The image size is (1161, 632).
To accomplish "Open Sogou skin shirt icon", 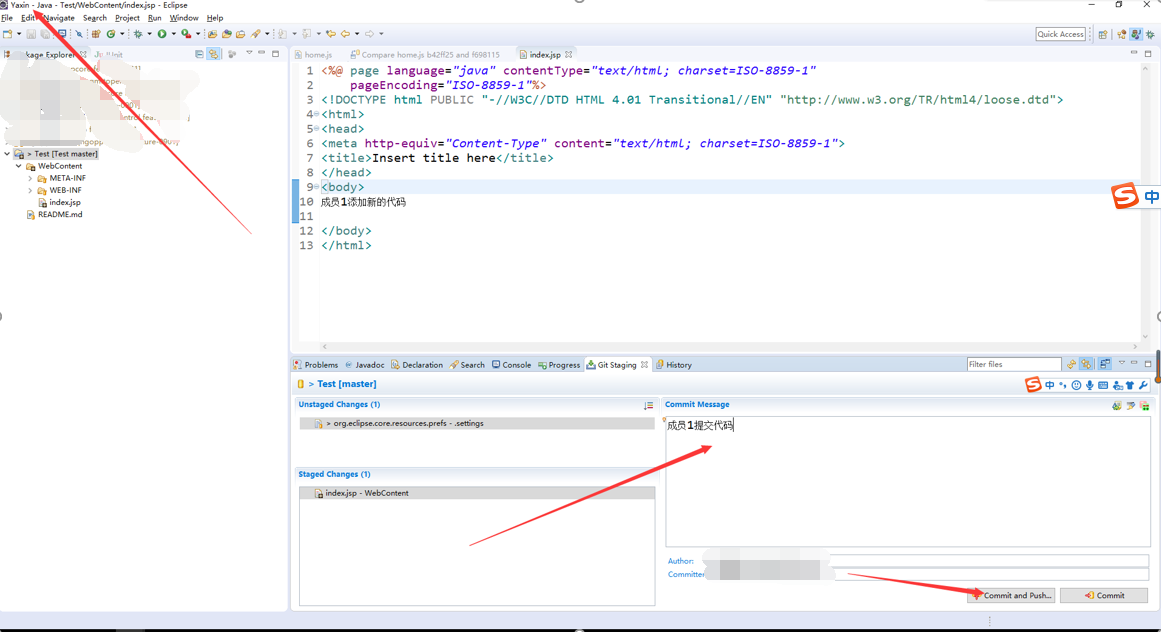I will tap(1130, 385).
